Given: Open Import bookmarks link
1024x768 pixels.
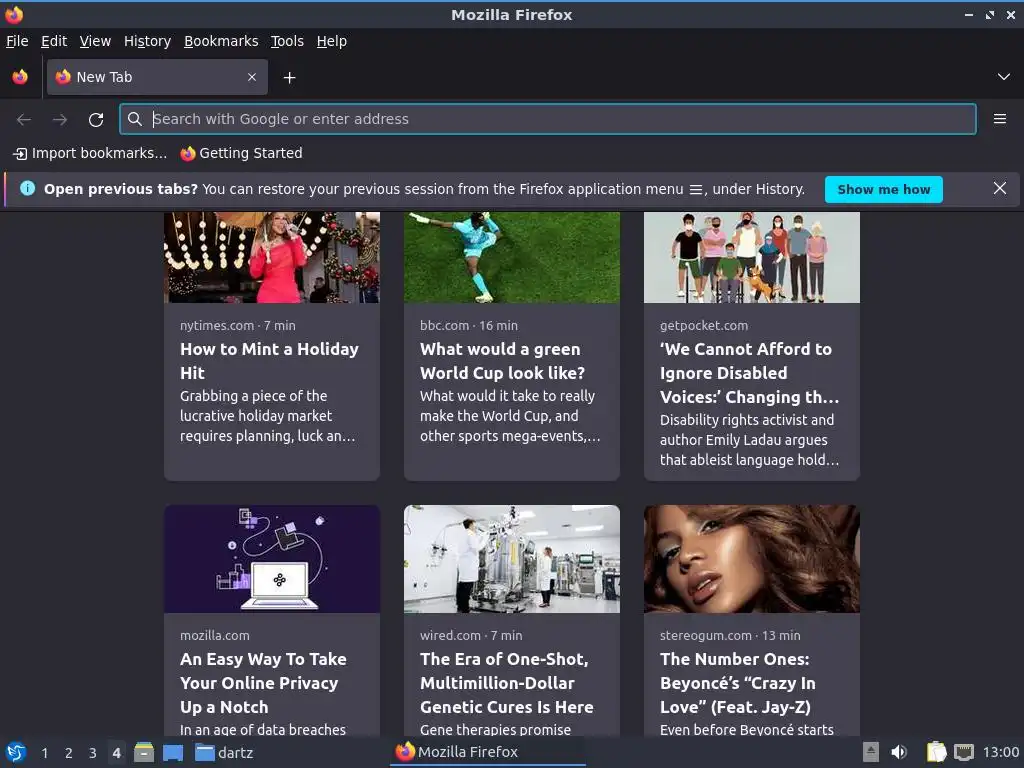Looking at the screenshot, I should 90,153.
